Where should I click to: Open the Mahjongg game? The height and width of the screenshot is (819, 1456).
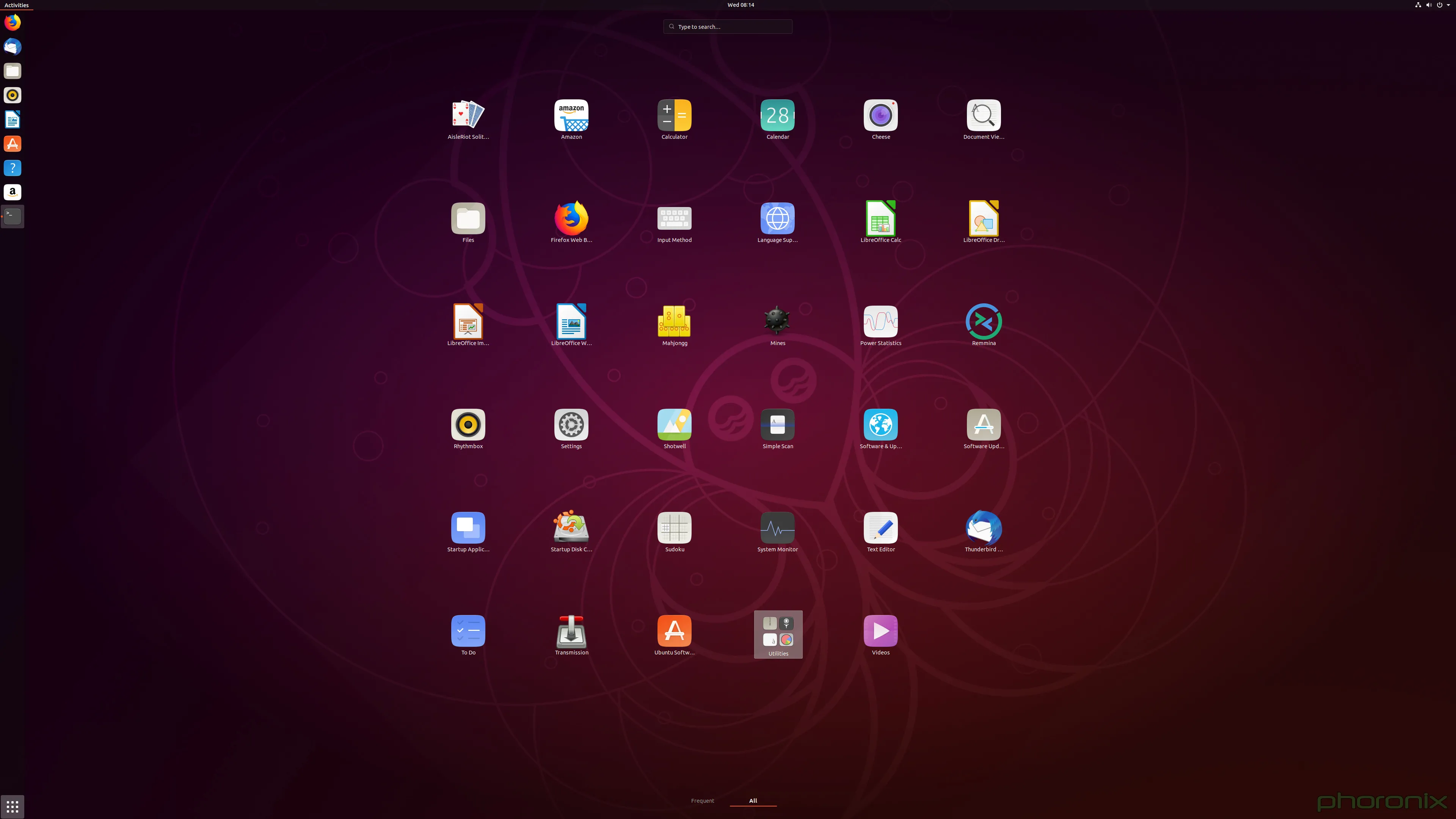coord(674,326)
